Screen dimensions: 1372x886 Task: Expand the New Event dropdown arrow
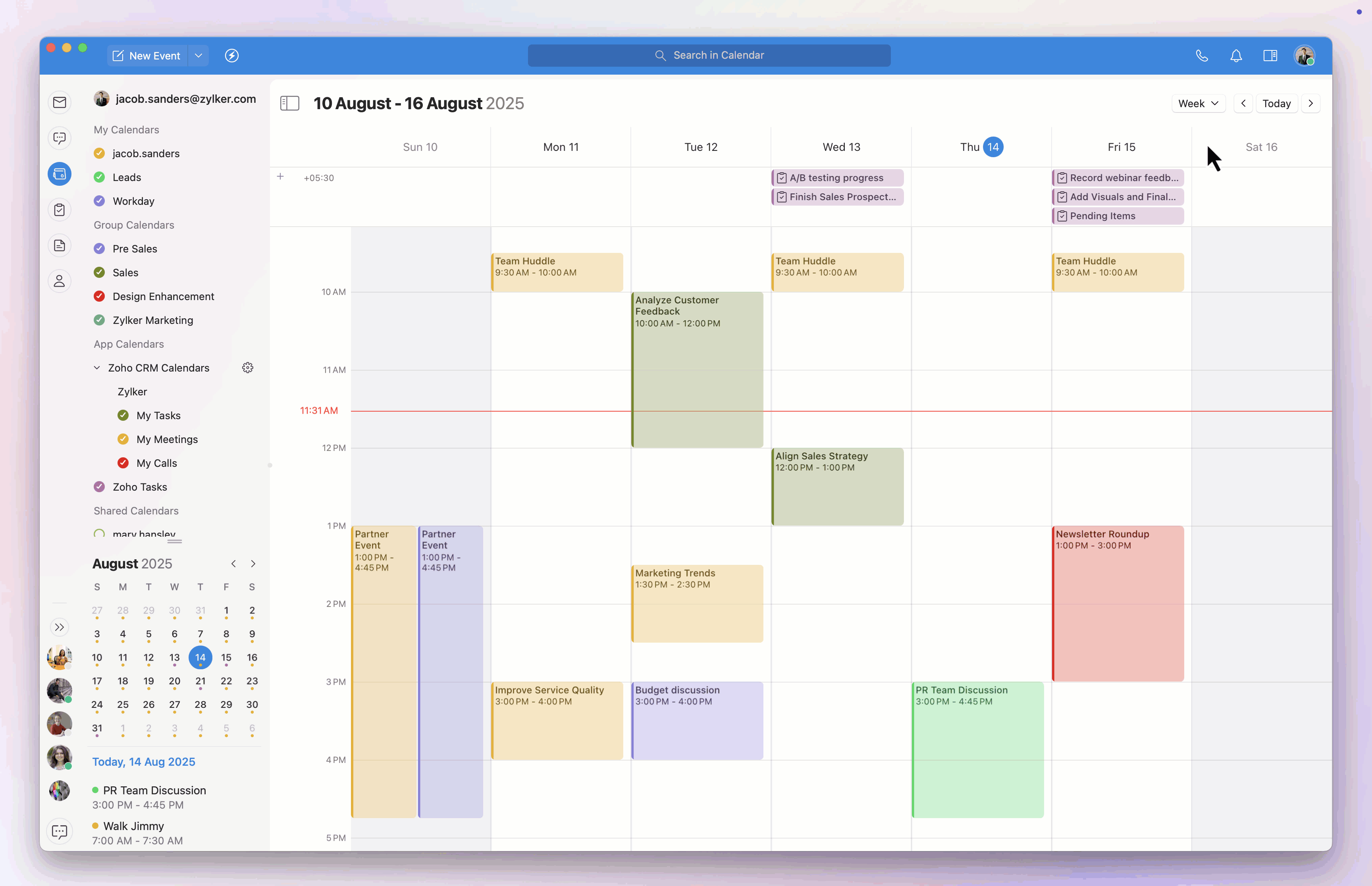(x=198, y=56)
